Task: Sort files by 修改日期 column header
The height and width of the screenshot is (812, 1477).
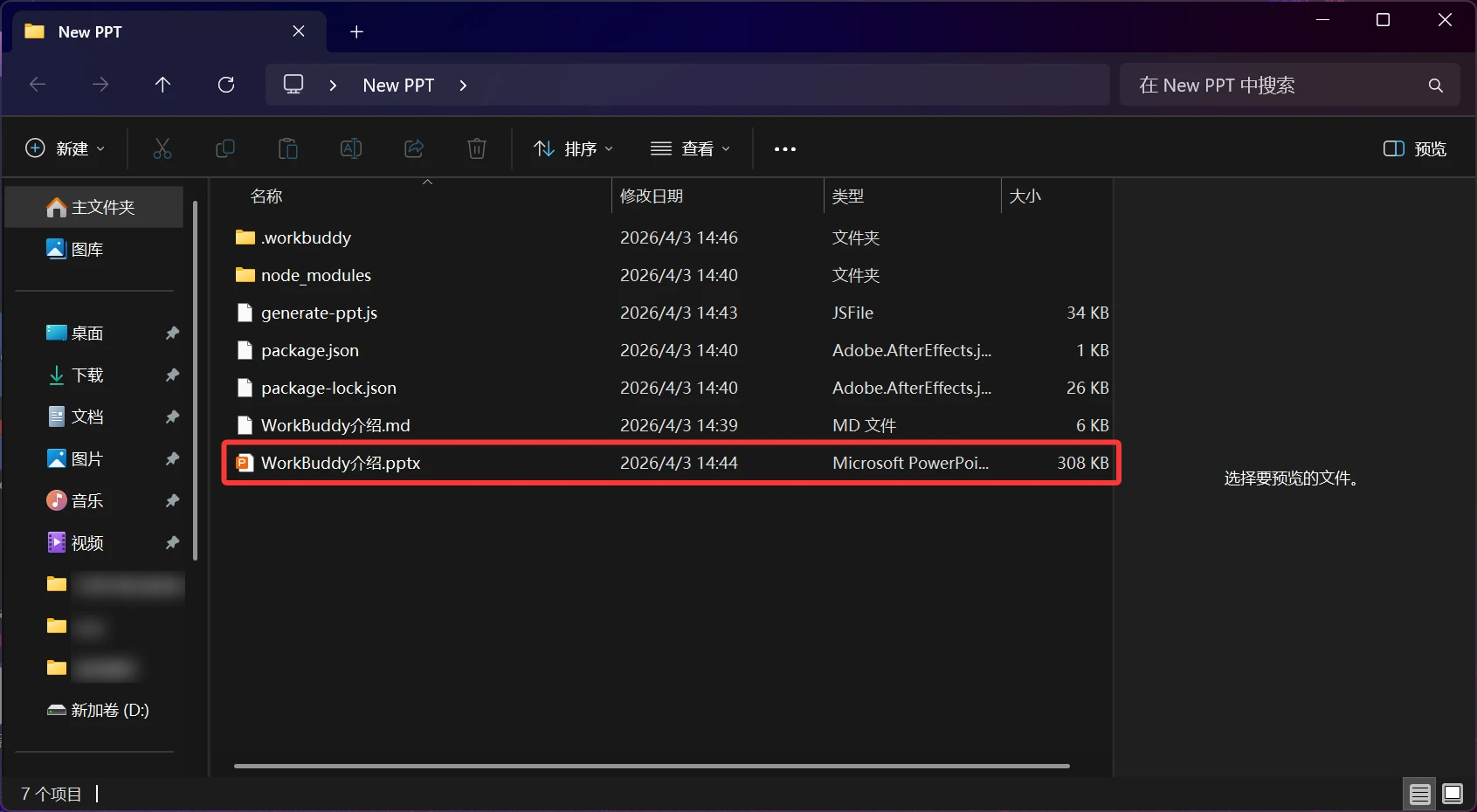Action: [x=652, y=196]
